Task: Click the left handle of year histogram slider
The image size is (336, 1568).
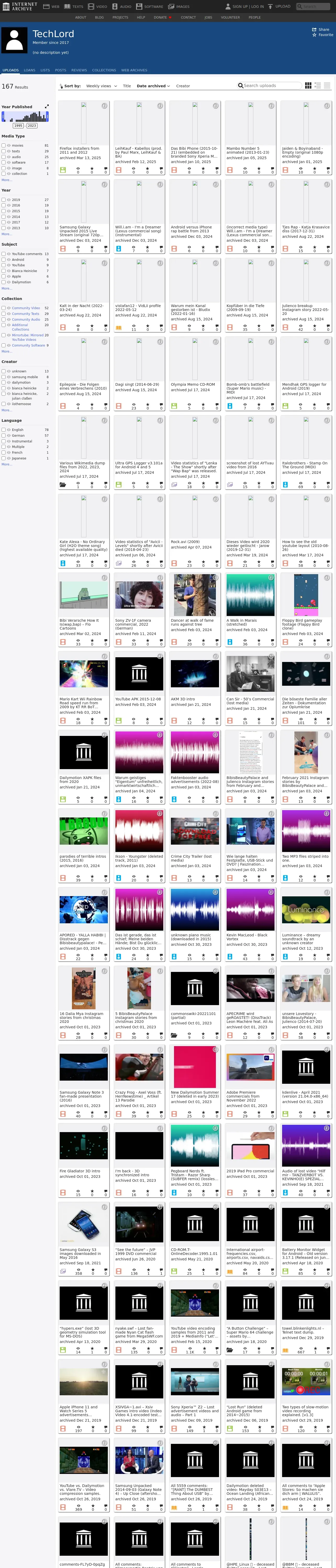Action: click(3, 117)
